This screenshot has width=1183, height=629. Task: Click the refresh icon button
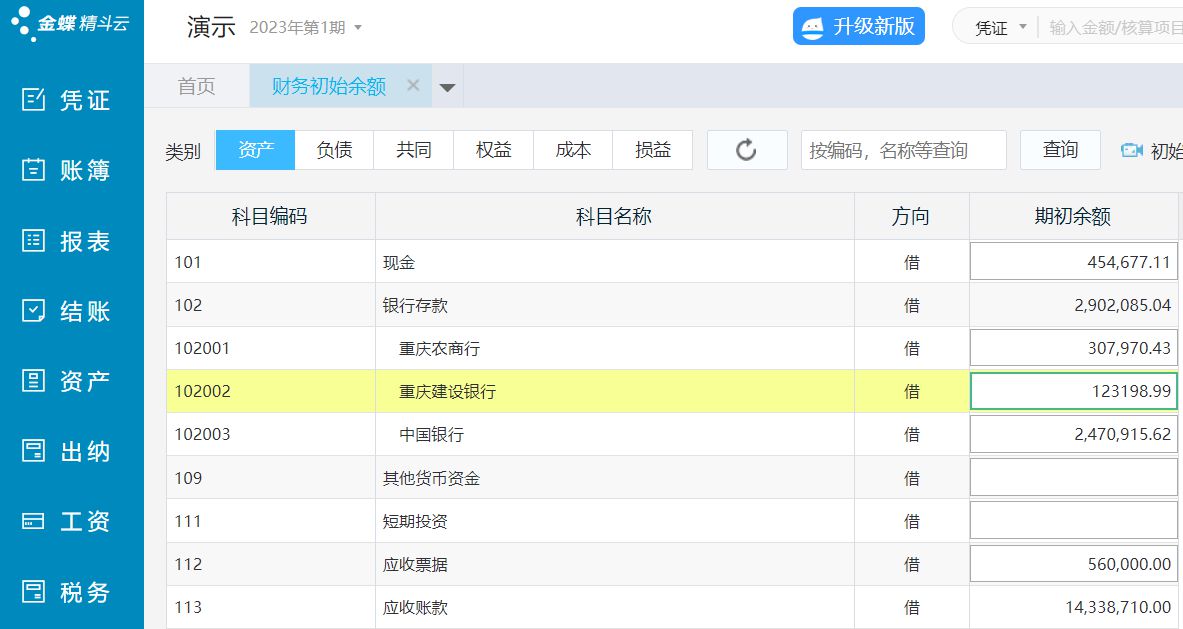click(x=747, y=150)
